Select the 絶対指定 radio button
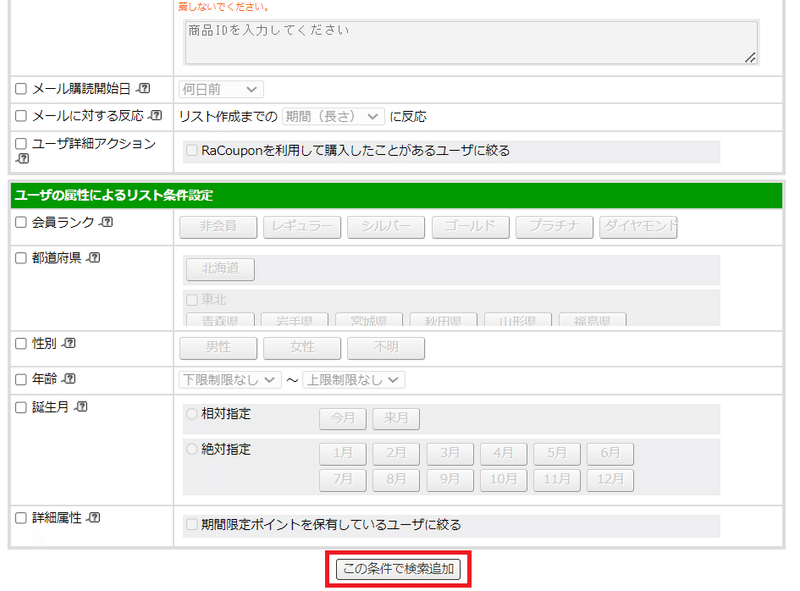 click(x=190, y=448)
